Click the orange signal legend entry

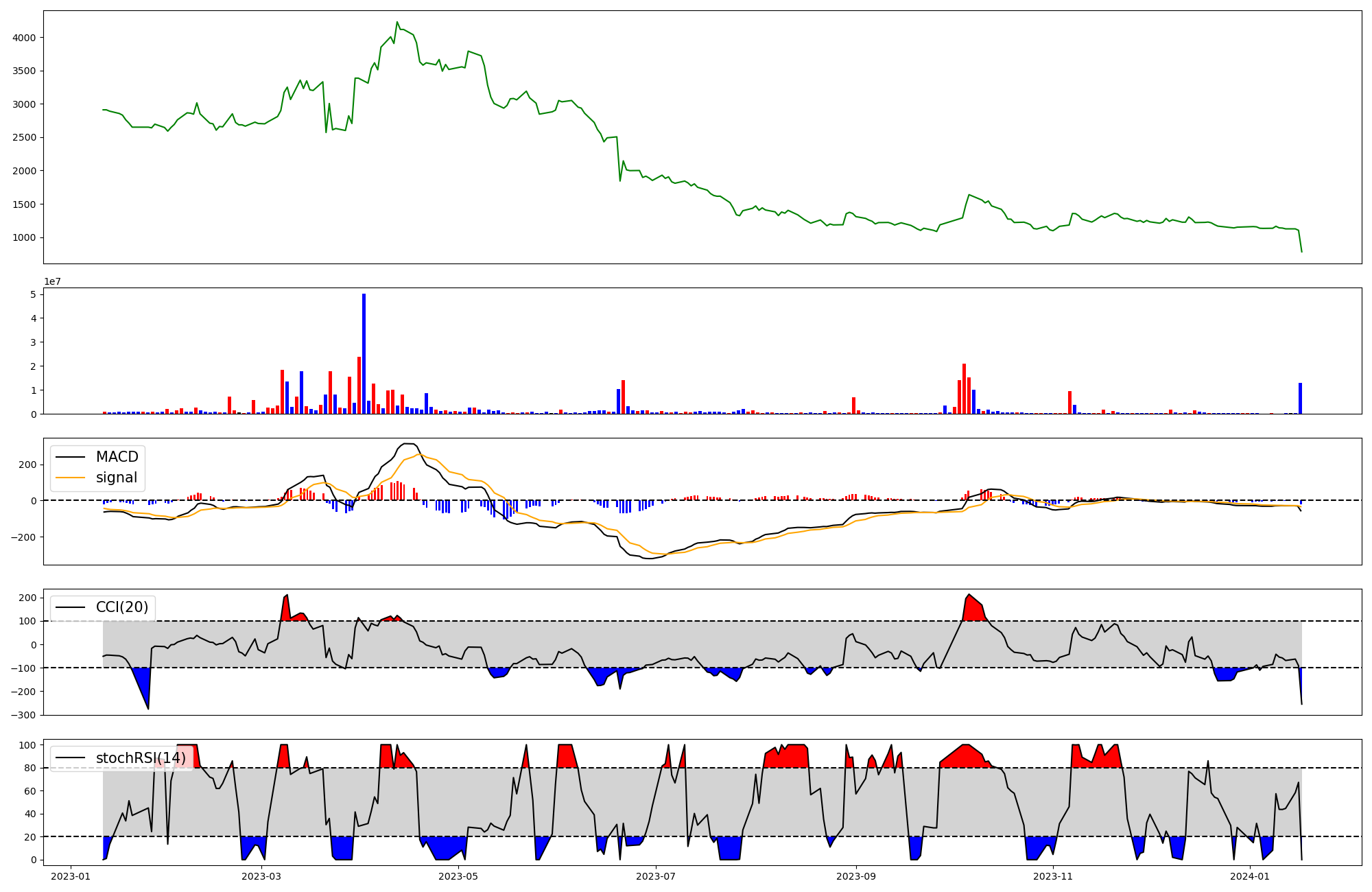tap(116, 478)
